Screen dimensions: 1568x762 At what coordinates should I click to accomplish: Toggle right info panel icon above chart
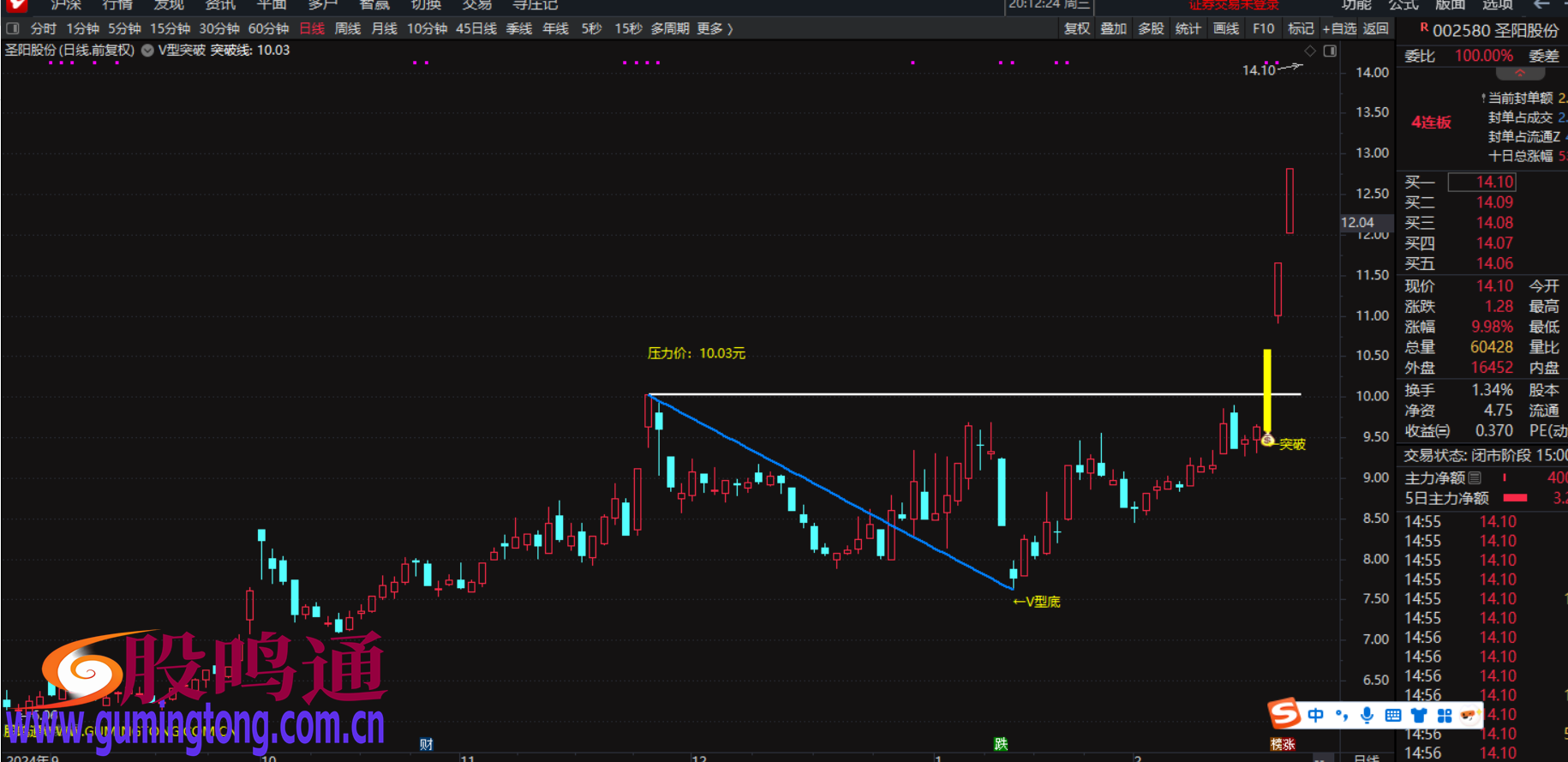click(x=1330, y=51)
